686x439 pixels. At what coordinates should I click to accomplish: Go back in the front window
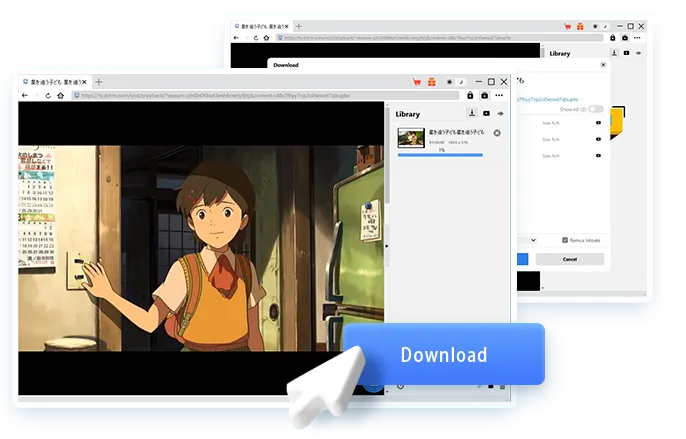tap(25, 95)
